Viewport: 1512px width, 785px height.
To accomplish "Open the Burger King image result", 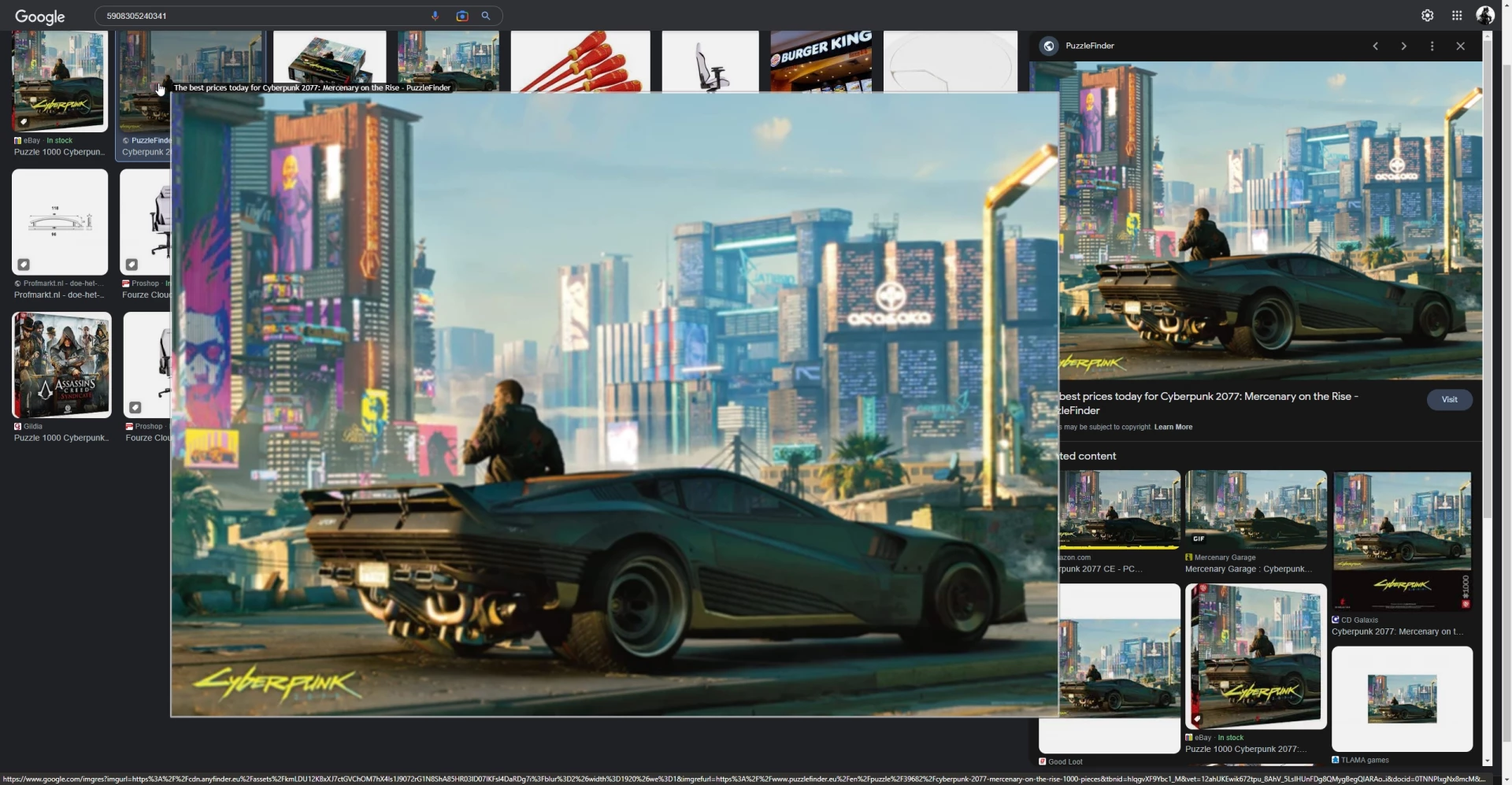I will click(x=821, y=61).
